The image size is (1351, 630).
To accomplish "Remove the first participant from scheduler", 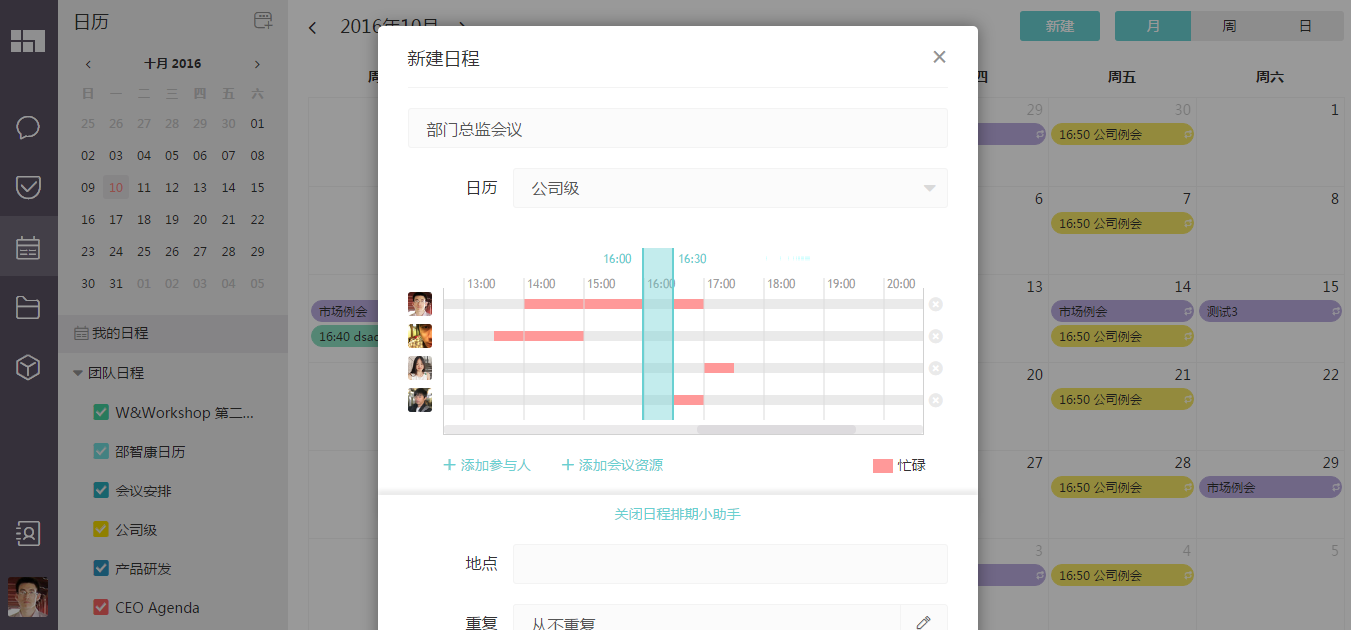I will (935, 304).
